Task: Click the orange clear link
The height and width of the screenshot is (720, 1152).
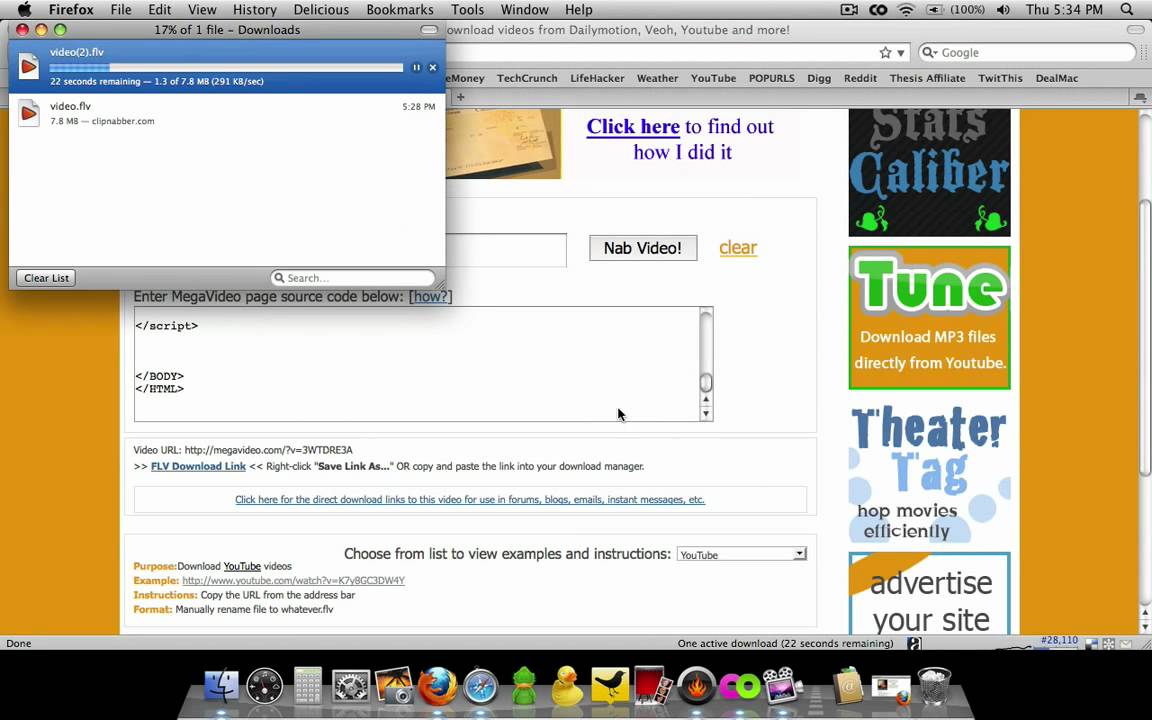Action: 738,248
